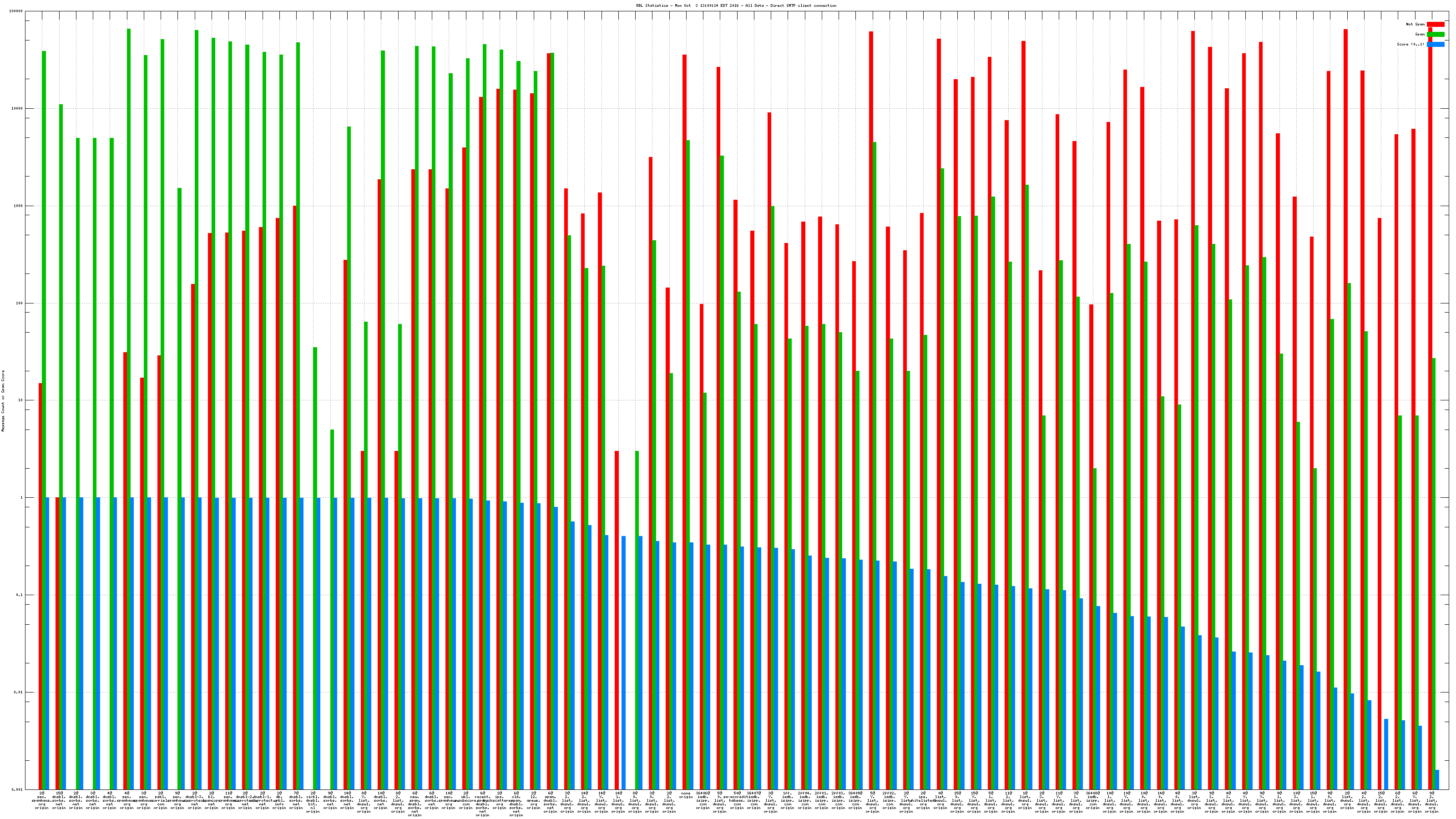The width and height of the screenshot is (1456, 819).
Task: Select the 'Not Spam' legend label text
Action: (1416, 24)
